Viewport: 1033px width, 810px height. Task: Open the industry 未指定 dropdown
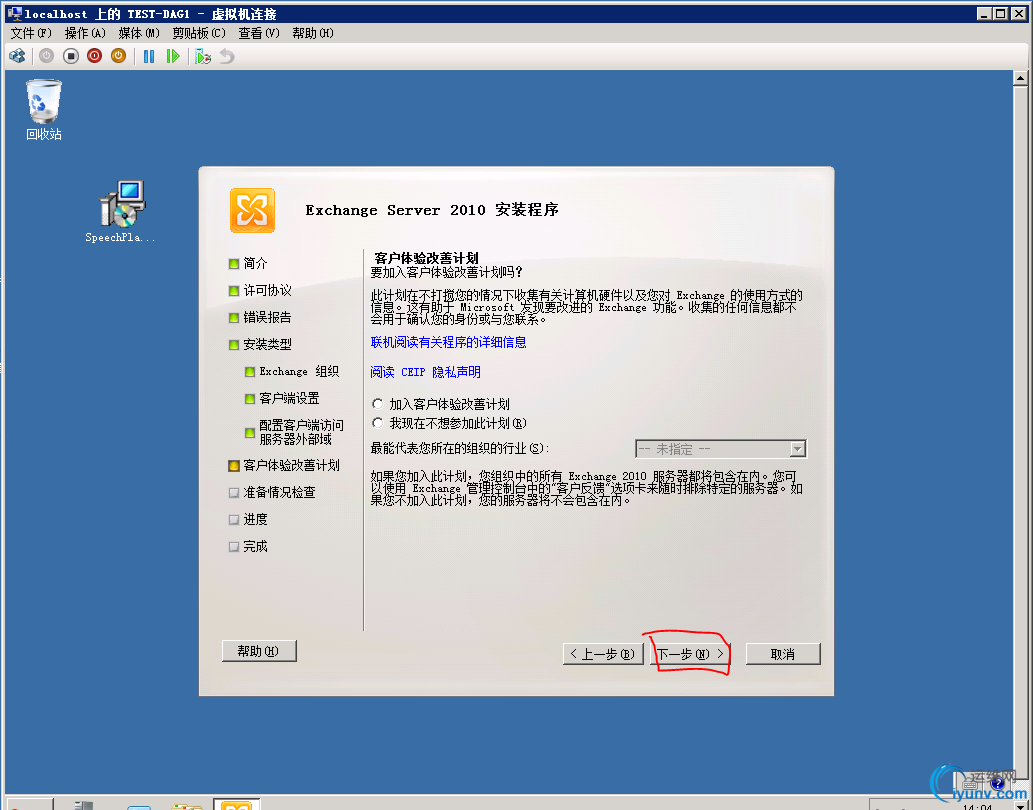[721, 449]
